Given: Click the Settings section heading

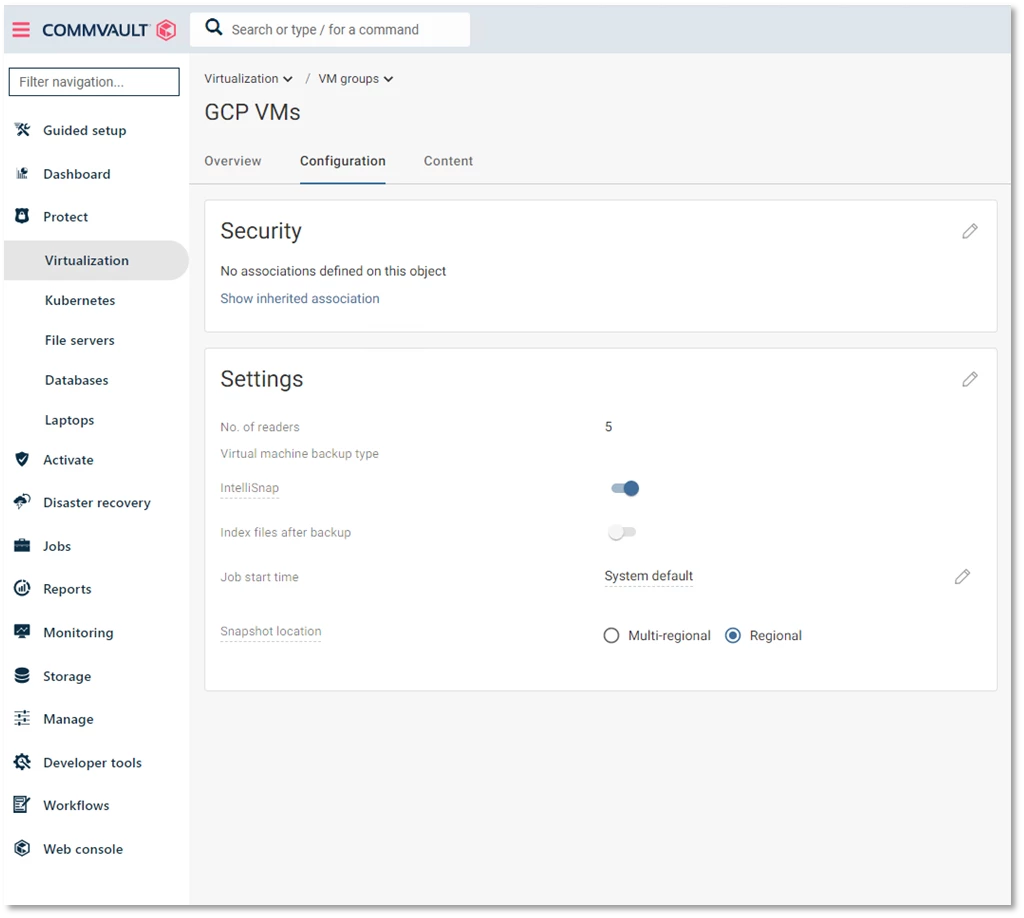Looking at the screenshot, I should (x=262, y=379).
